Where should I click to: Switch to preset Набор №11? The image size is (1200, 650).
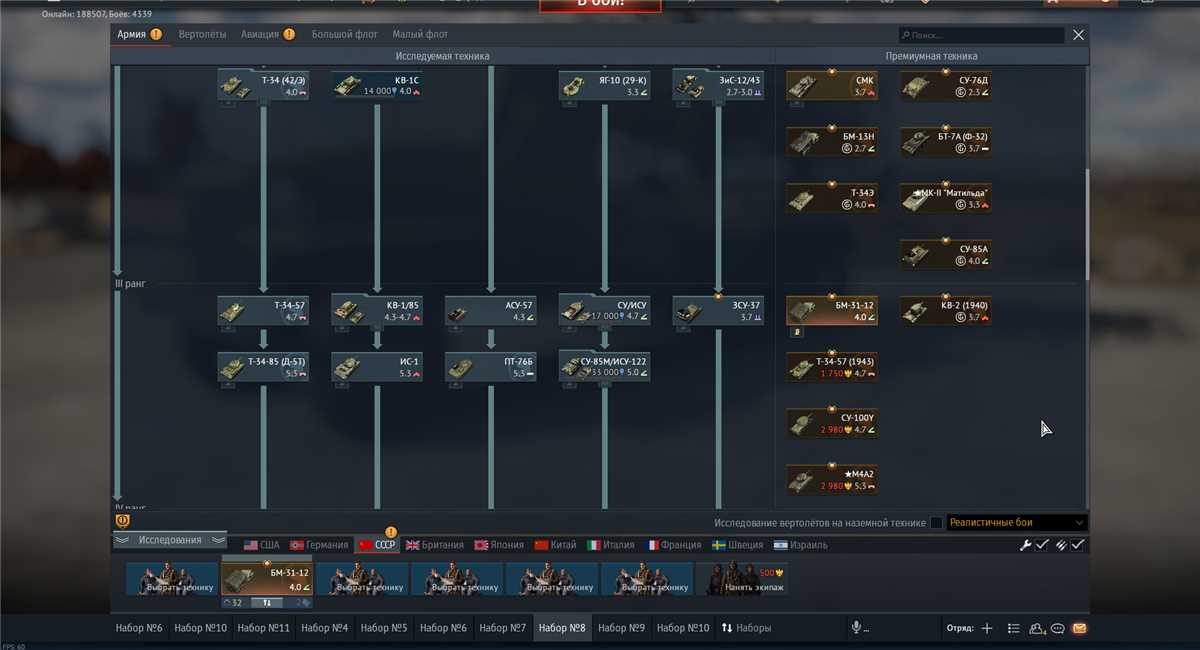pyautogui.click(x=264, y=628)
